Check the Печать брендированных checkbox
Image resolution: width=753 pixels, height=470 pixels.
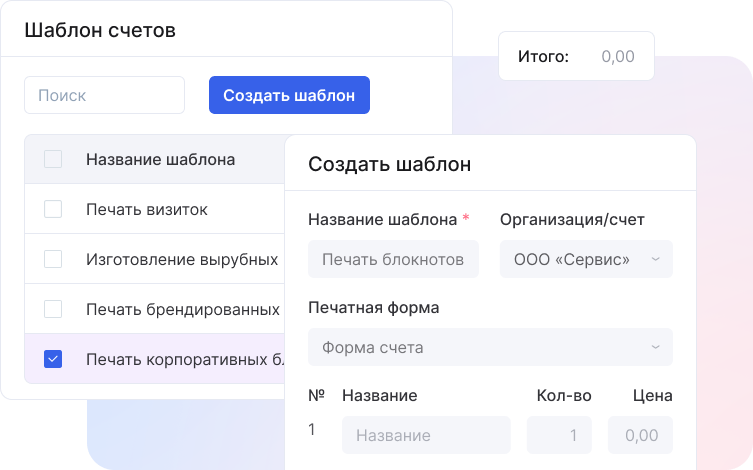point(53,309)
